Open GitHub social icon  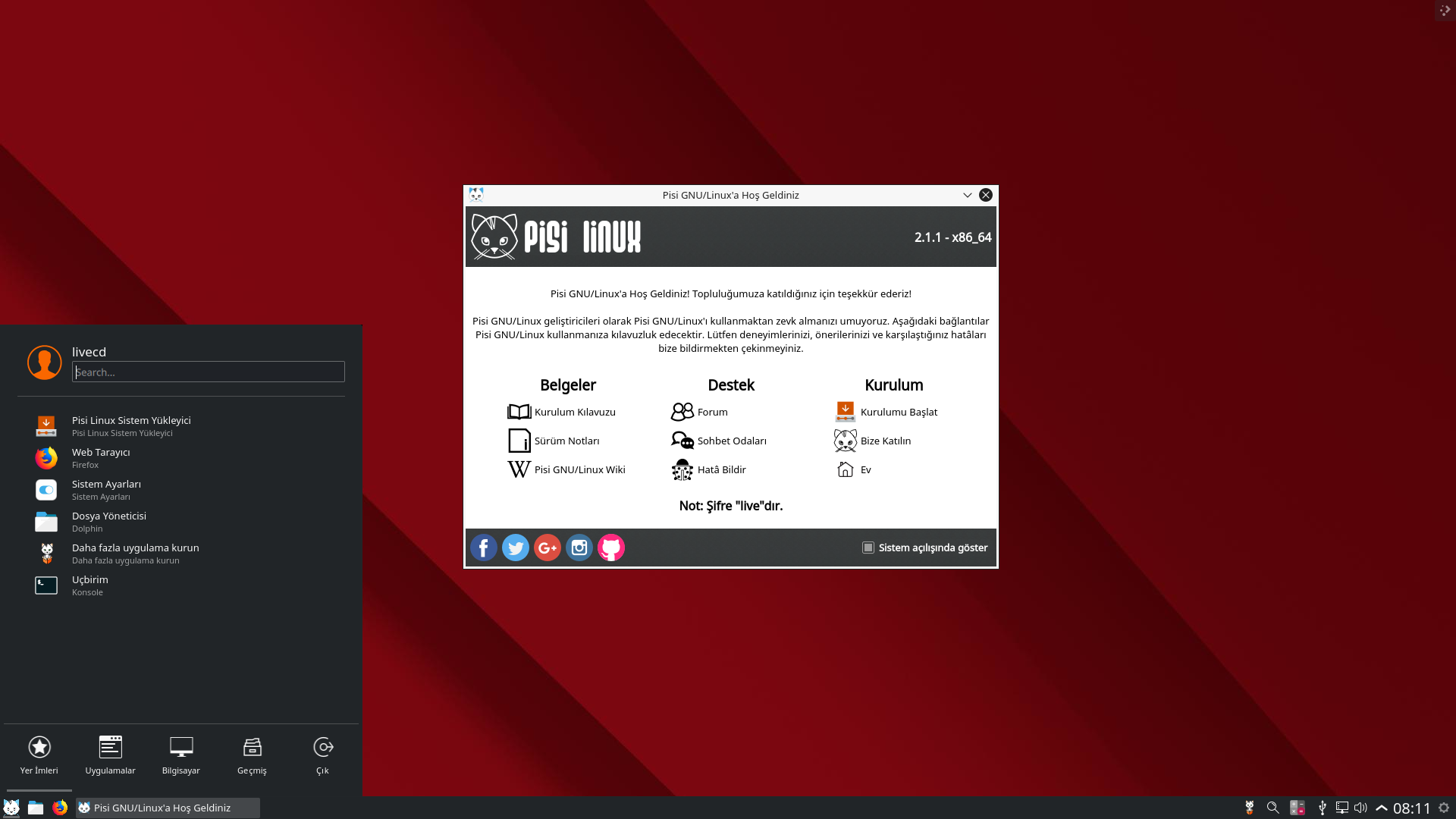coord(611,548)
